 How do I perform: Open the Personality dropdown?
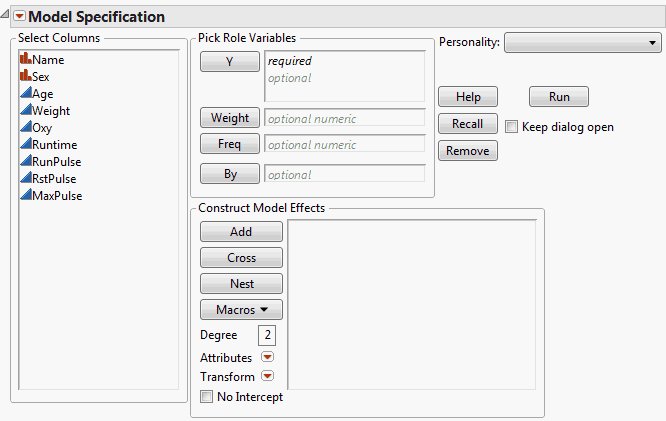click(582, 42)
